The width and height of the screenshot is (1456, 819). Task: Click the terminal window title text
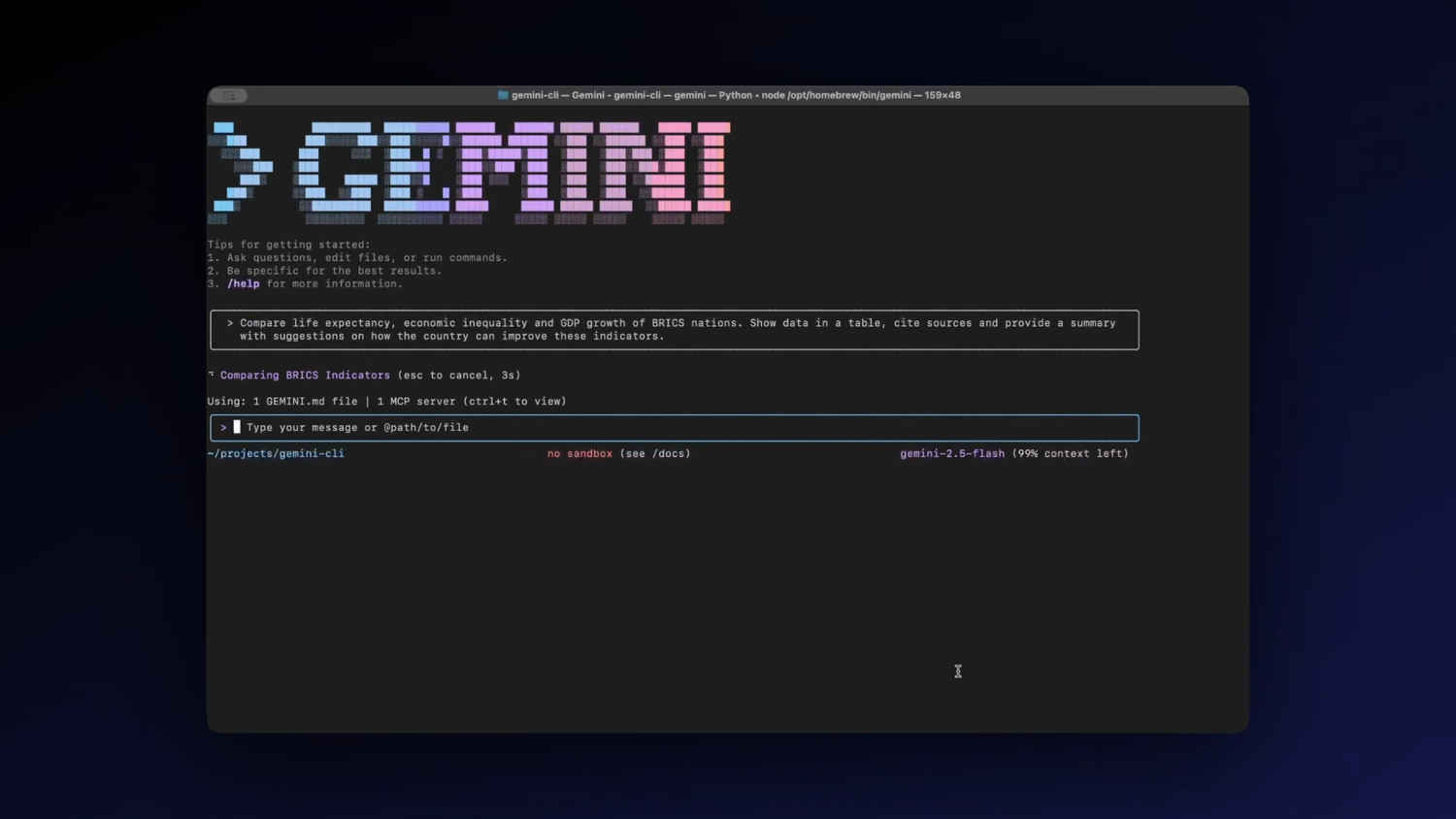tap(736, 95)
